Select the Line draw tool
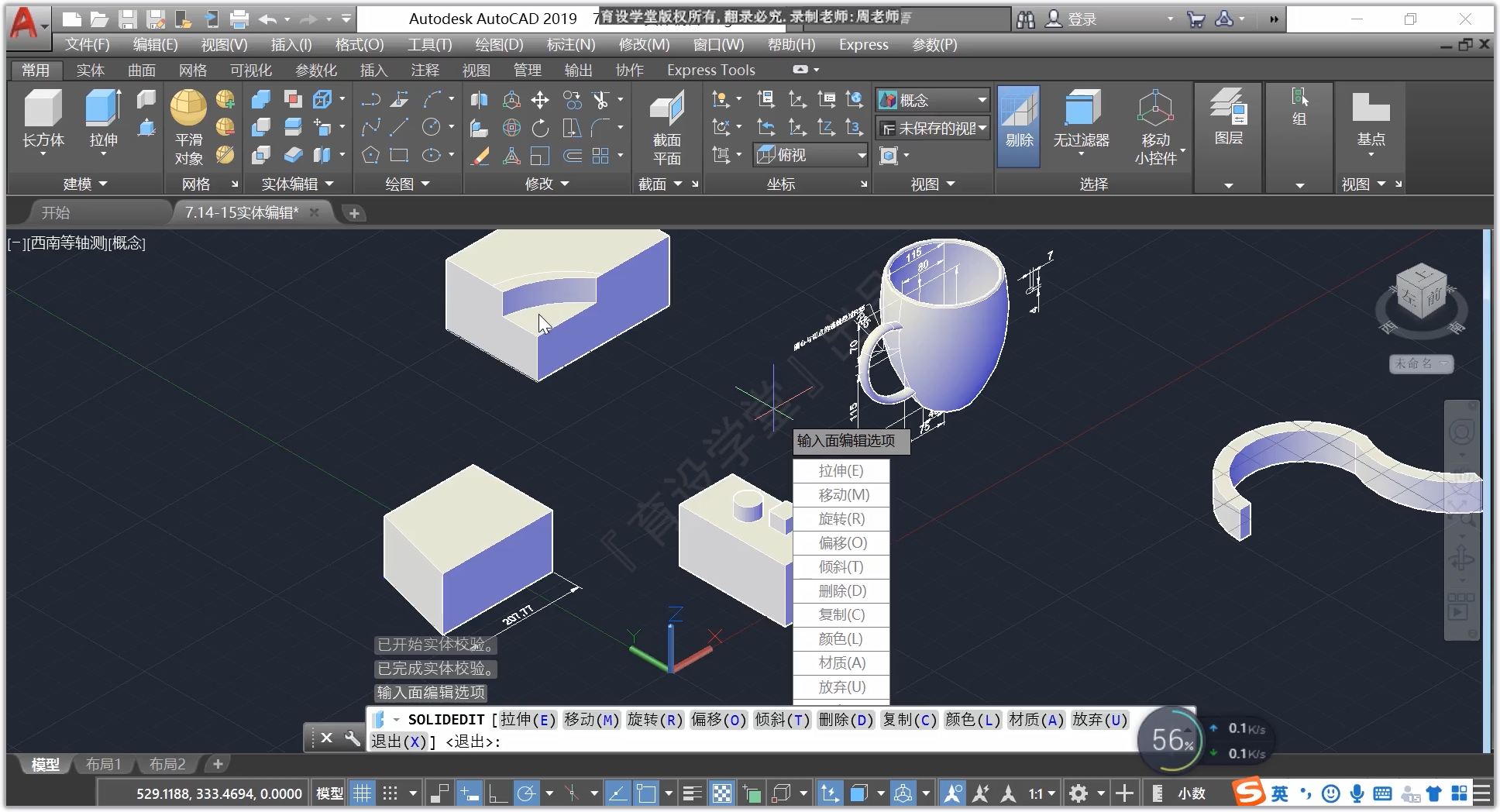This screenshot has width=1500, height=812. click(x=399, y=127)
